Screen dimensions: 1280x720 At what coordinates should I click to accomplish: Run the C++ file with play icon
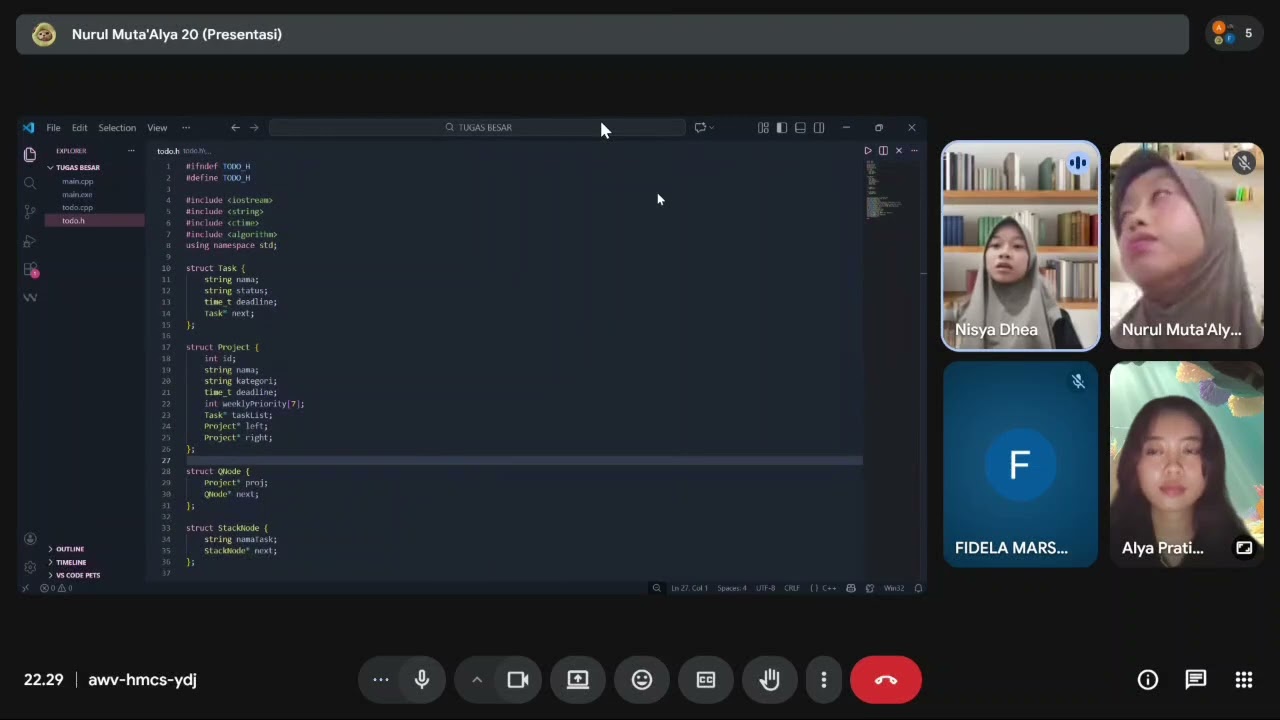pos(868,151)
